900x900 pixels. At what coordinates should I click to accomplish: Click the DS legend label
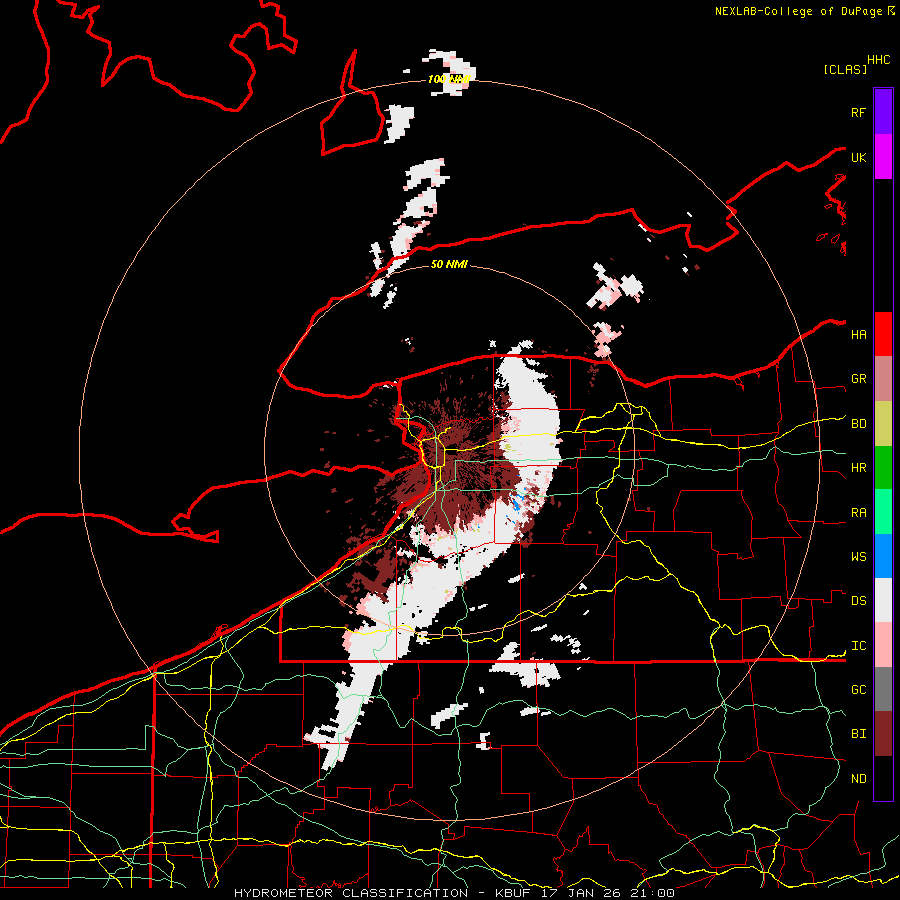pyautogui.click(x=858, y=601)
